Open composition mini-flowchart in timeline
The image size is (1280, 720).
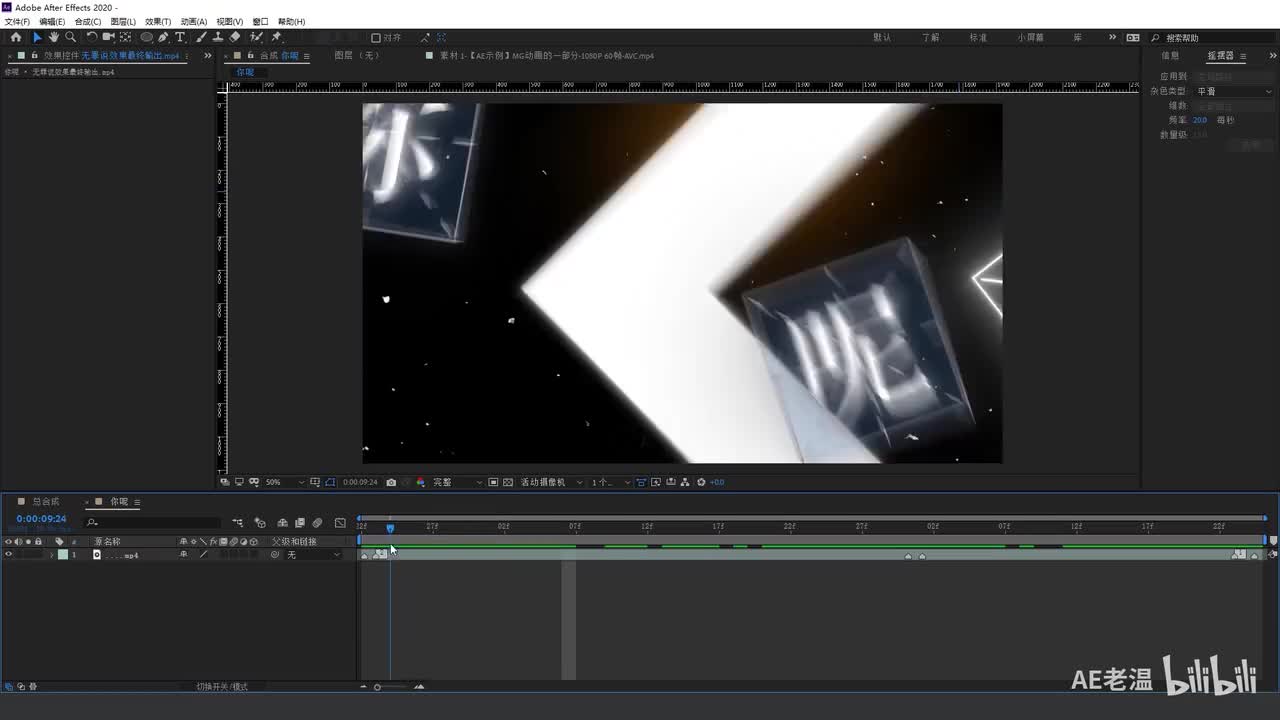click(x=238, y=523)
